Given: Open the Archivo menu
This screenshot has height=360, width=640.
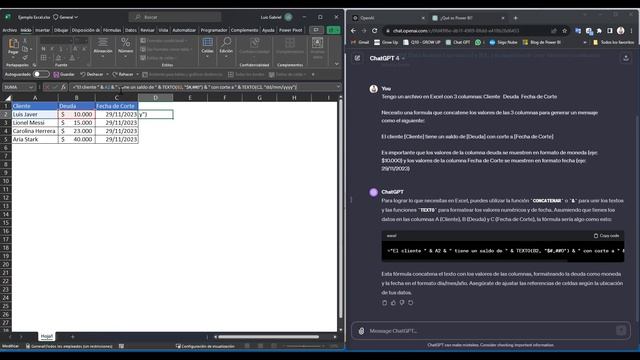Looking at the screenshot, I should (10, 30).
